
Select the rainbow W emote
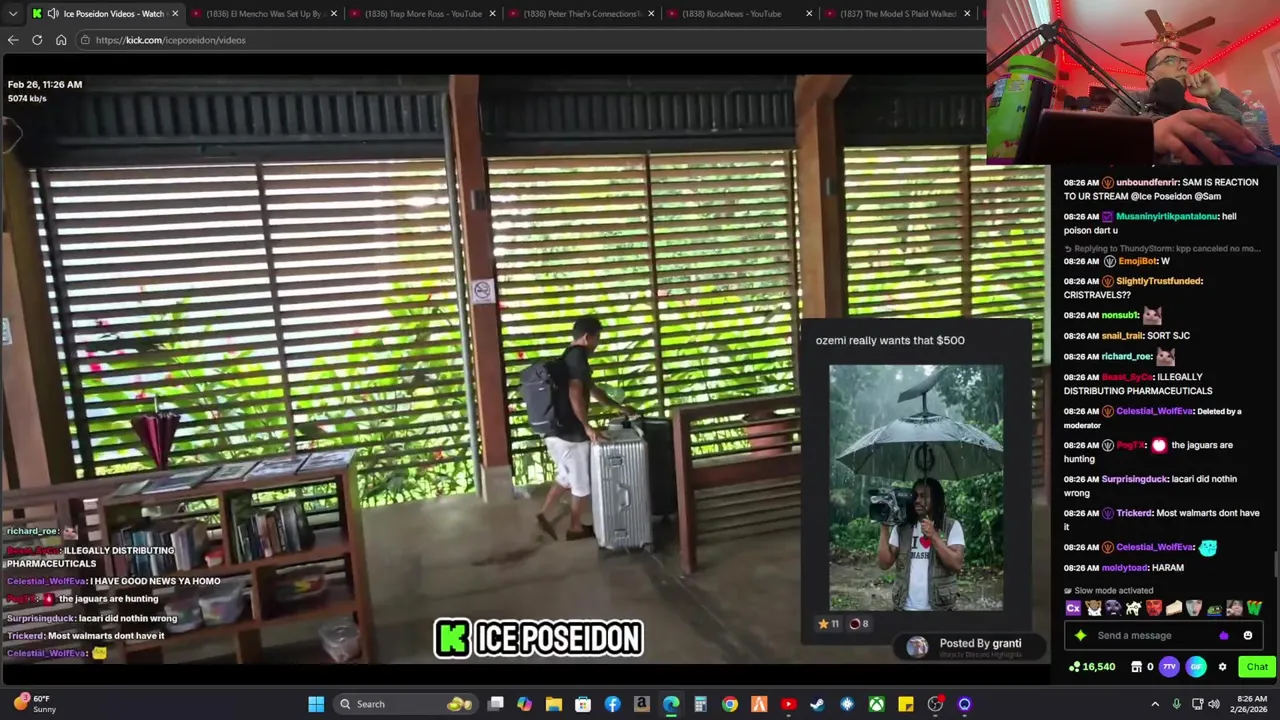pyautogui.click(x=1254, y=608)
